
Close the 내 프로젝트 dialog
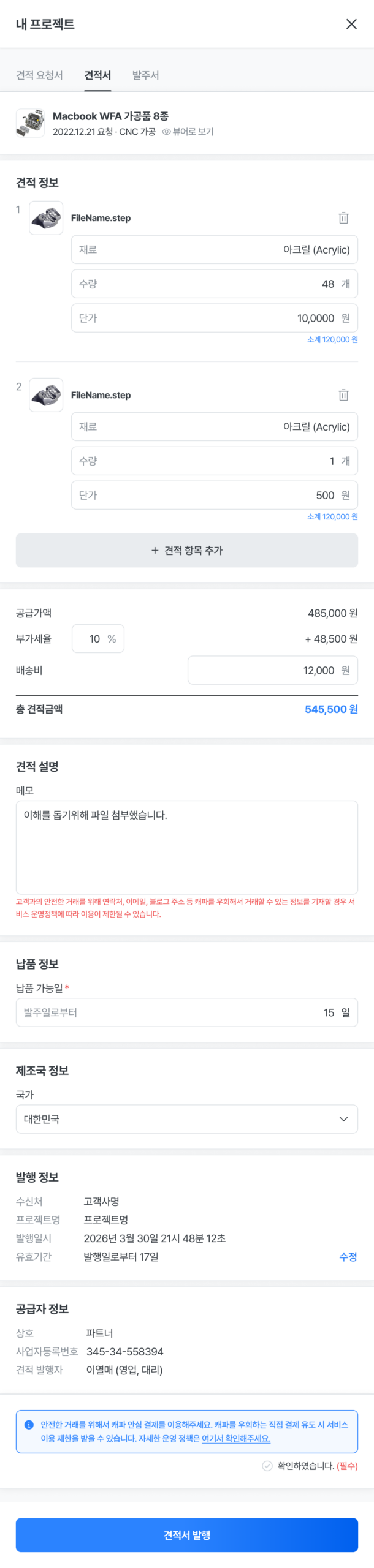(x=353, y=24)
